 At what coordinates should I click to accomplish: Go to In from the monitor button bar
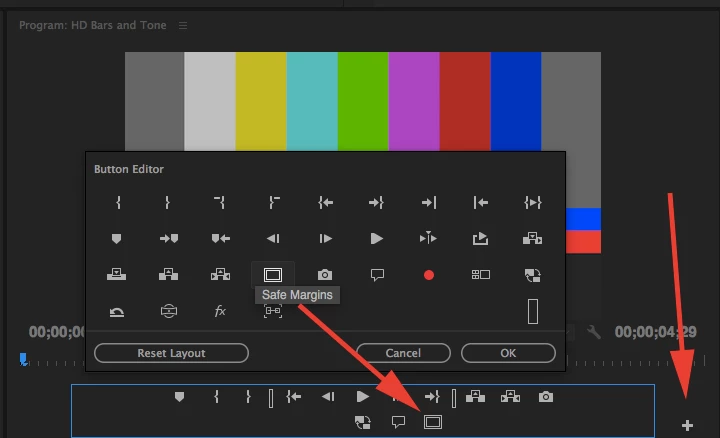293,397
